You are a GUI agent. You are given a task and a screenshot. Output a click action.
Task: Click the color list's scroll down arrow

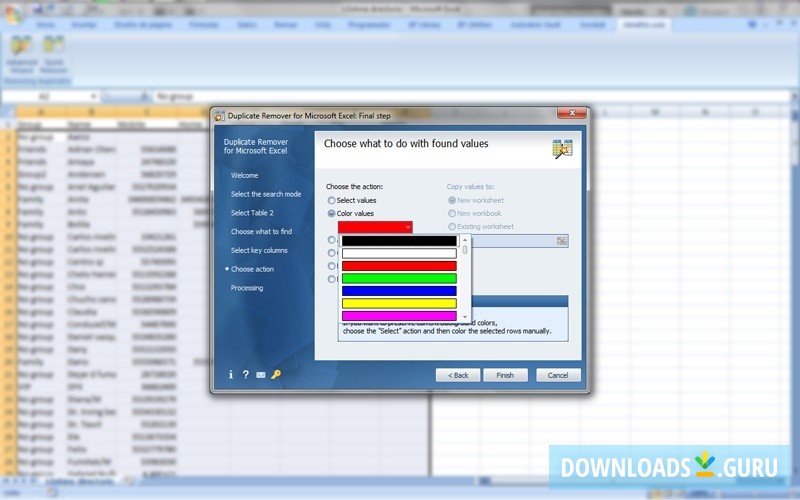465,317
